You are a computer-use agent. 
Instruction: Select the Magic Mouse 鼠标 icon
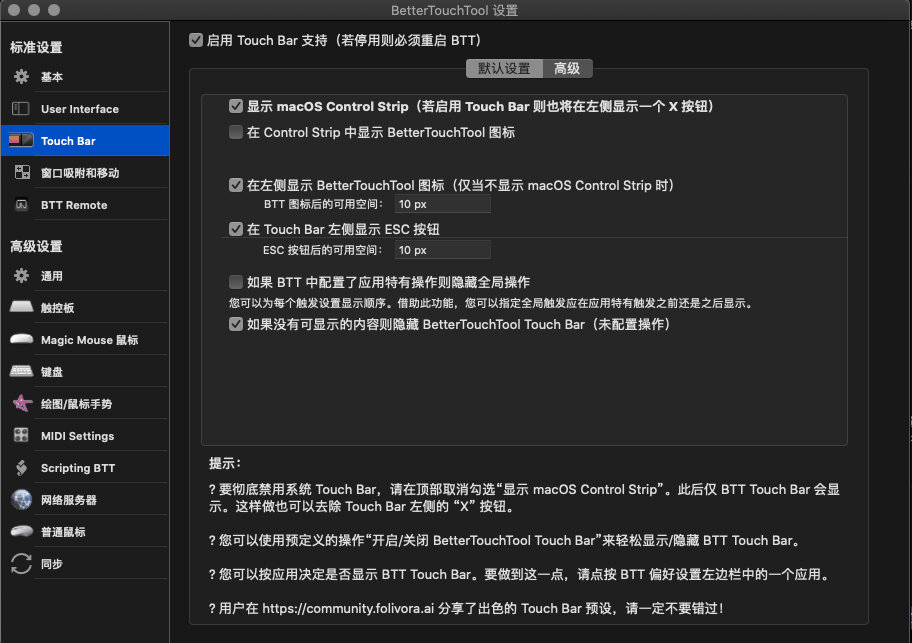click(x=21, y=340)
